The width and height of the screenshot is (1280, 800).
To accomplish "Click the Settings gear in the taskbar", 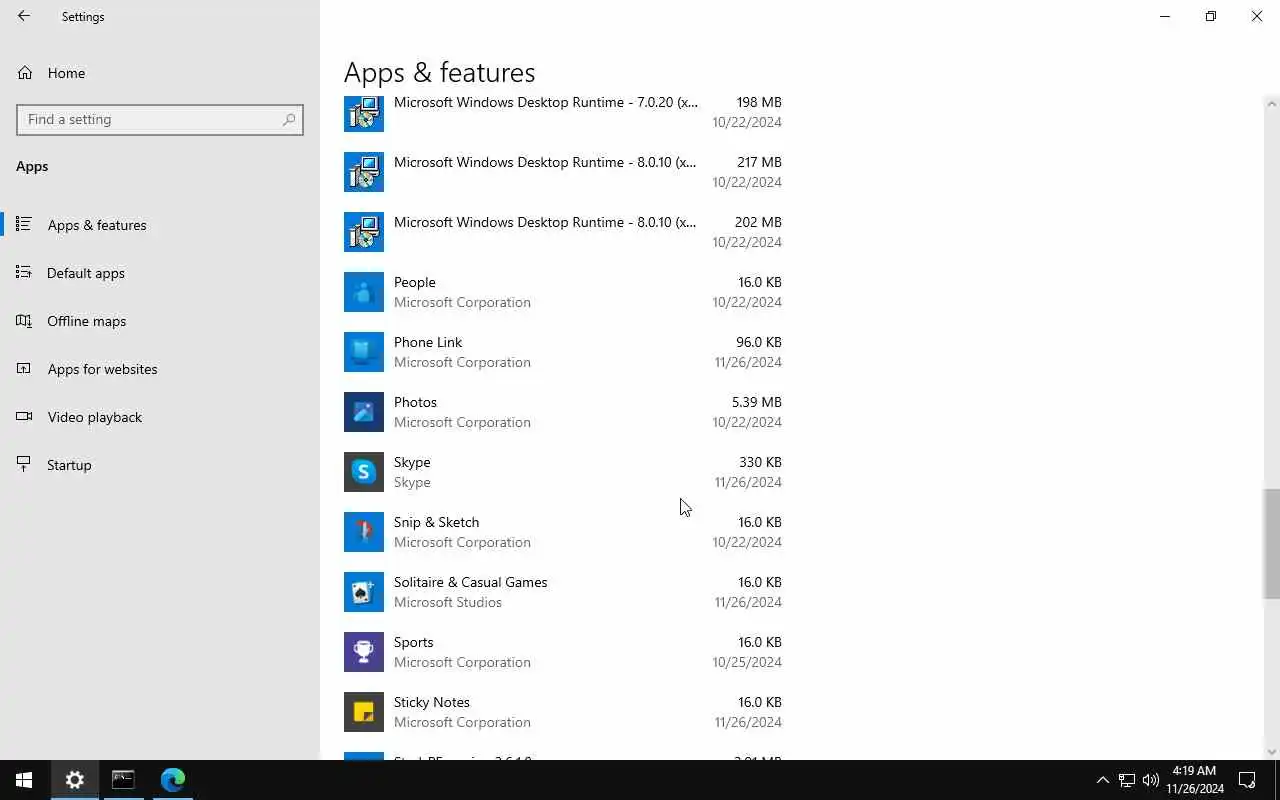I will [75, 780].
